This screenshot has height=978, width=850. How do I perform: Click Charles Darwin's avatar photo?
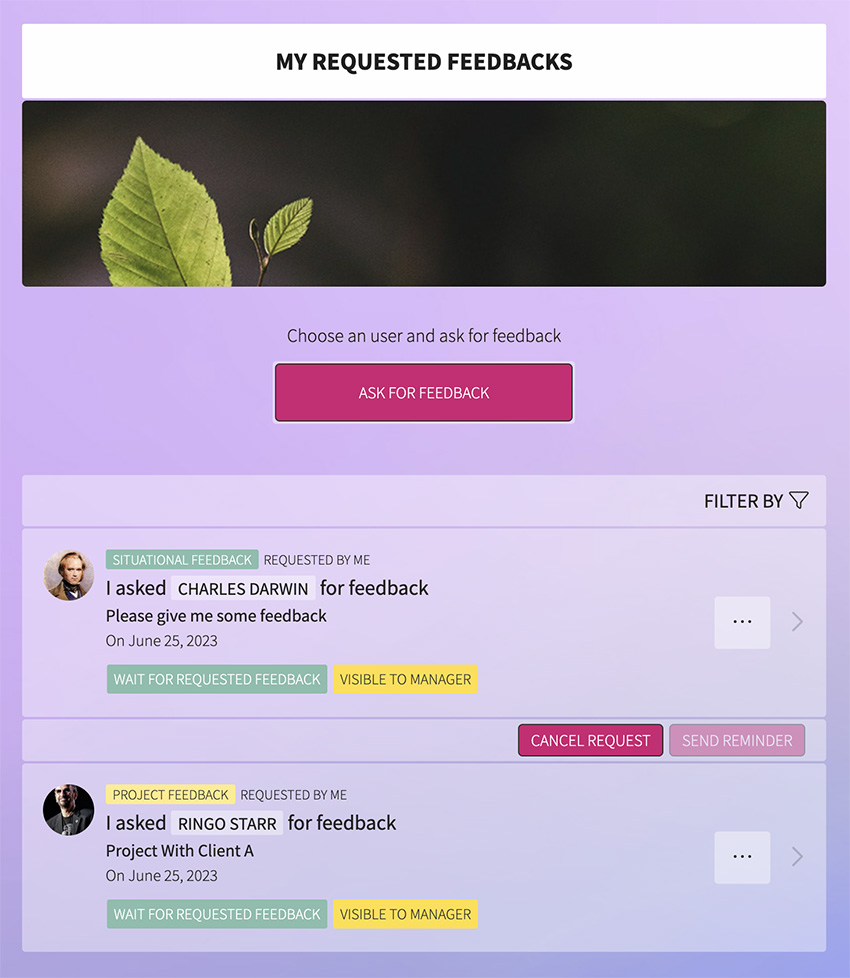point(69,575)
